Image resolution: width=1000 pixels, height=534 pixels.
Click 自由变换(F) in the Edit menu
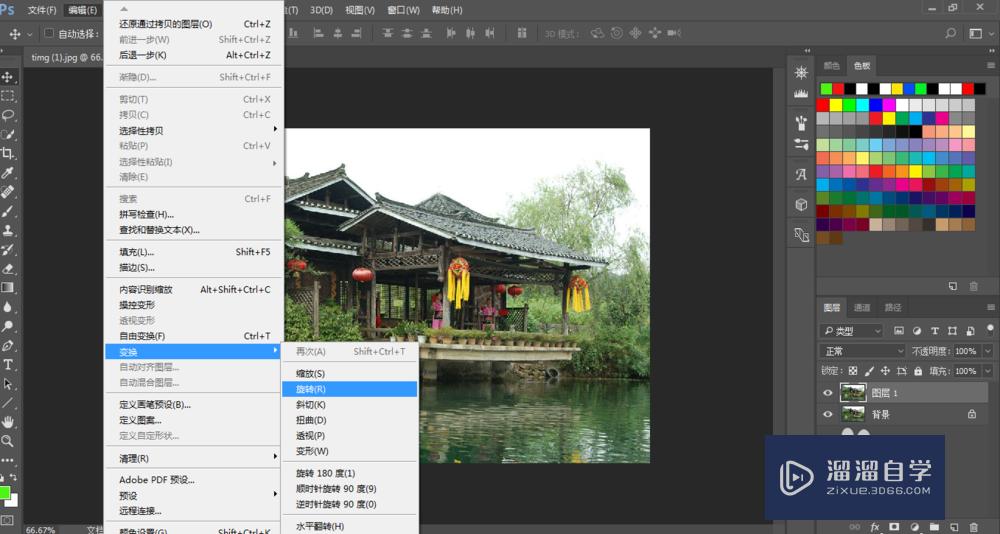point(142,336)
